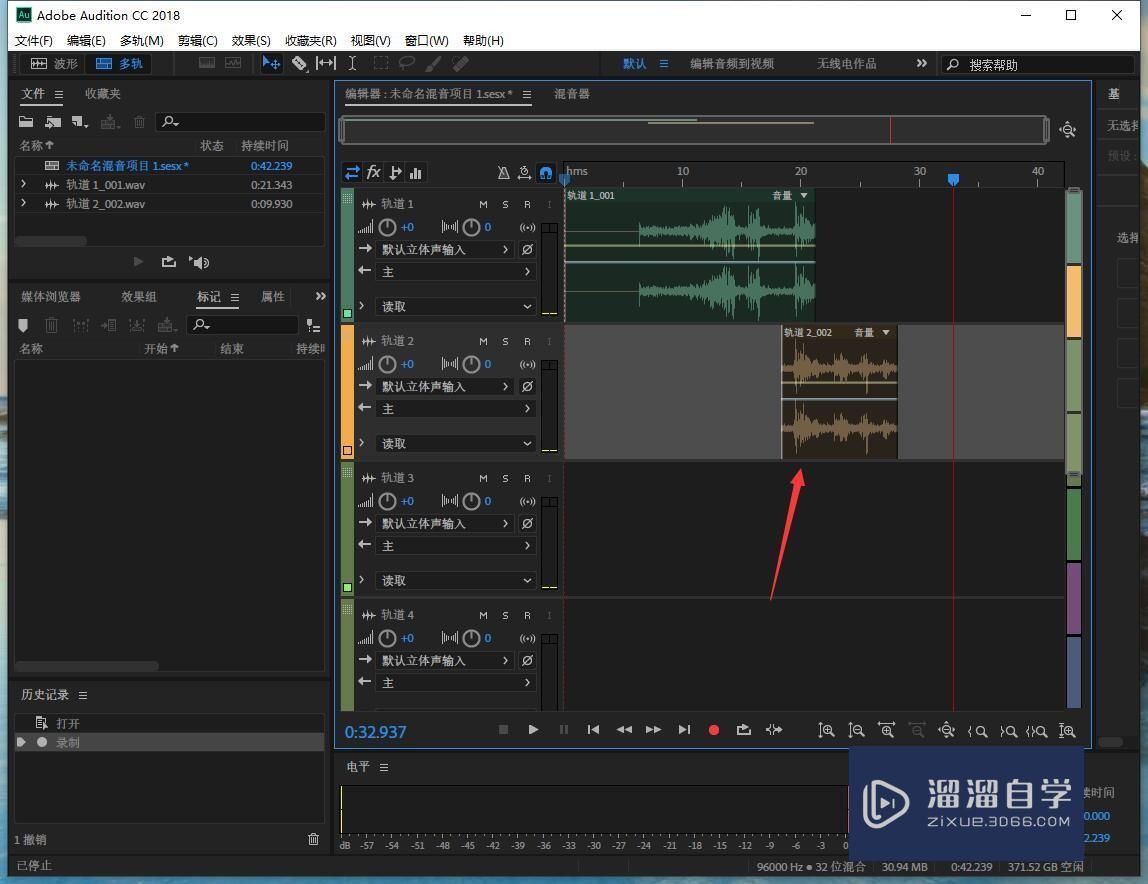
Task: Click the EQ bars icon in editor toolbar
Action: [416, 173]
